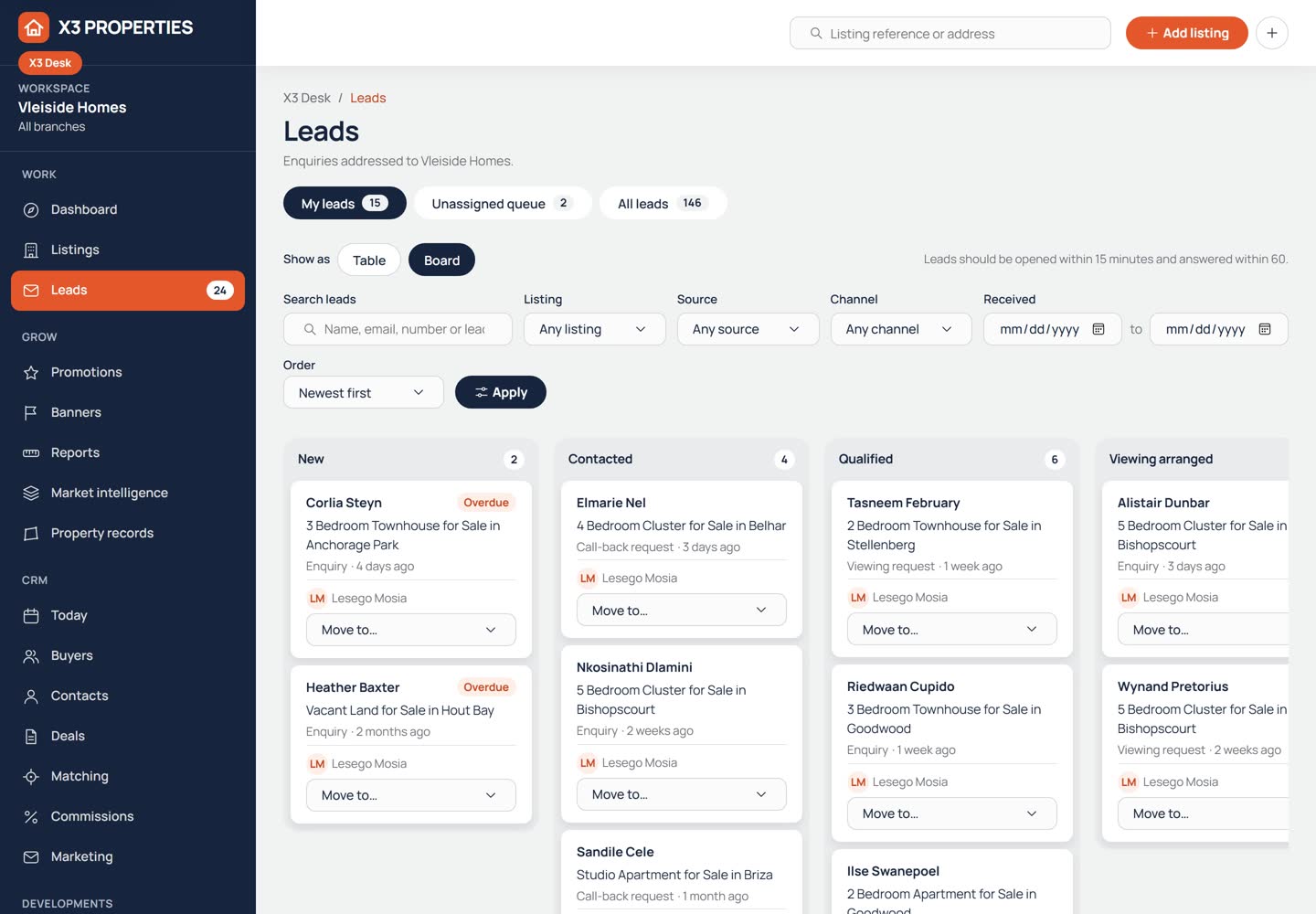Open Heather Baxter lead card title
This screenshot has width=1316, height=914.
click(353, 687)
